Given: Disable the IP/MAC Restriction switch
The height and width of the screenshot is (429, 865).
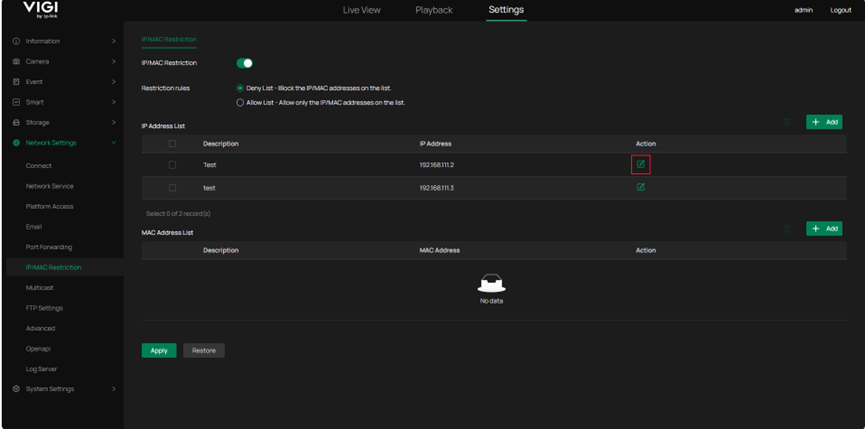Looking at the screenshot, I should (245, 63).
